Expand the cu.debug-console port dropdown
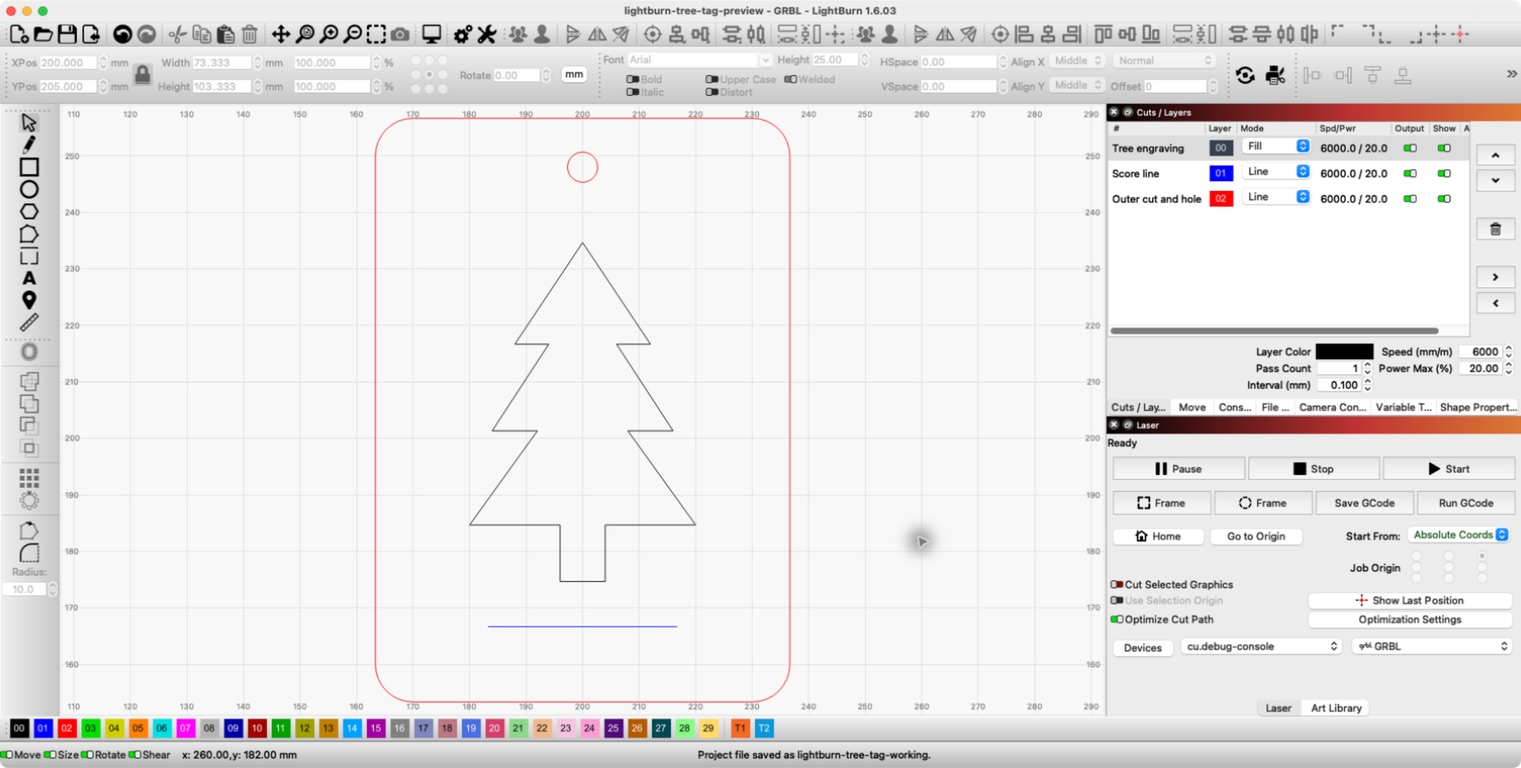The width and height of the screenshot is (1521, 768). pos(1261,647)
